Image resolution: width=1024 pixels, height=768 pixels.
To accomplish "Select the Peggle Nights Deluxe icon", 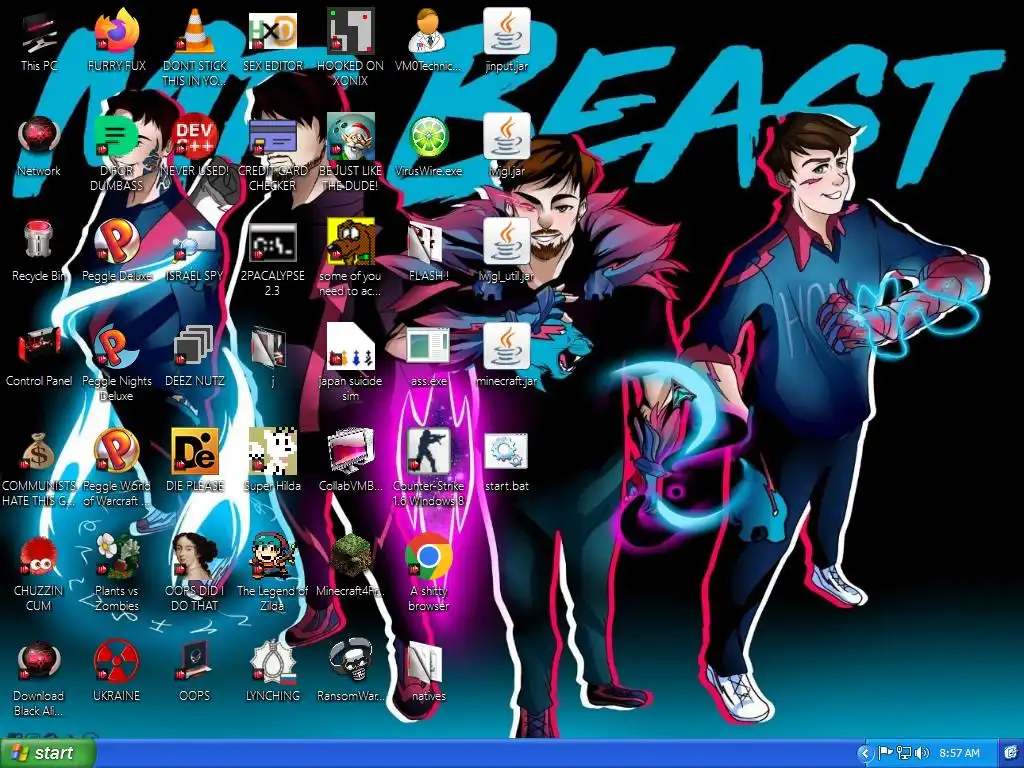I will coord(116,346).
